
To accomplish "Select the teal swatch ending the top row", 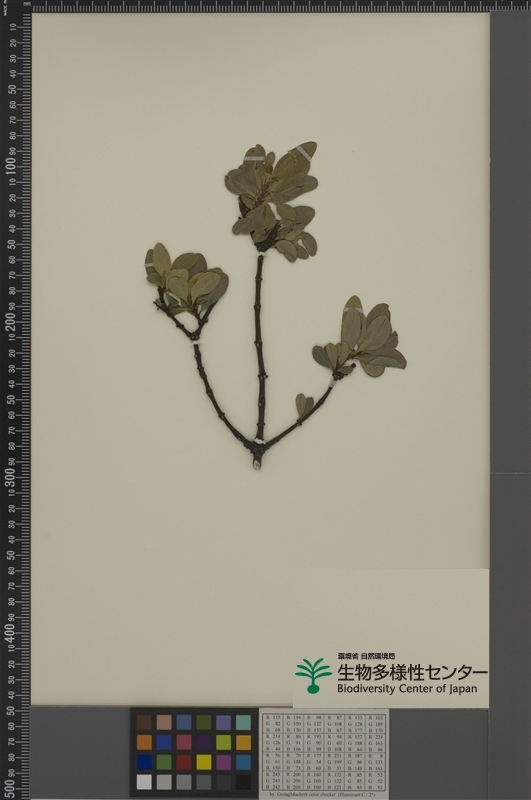I will click(x=243, y=722).
